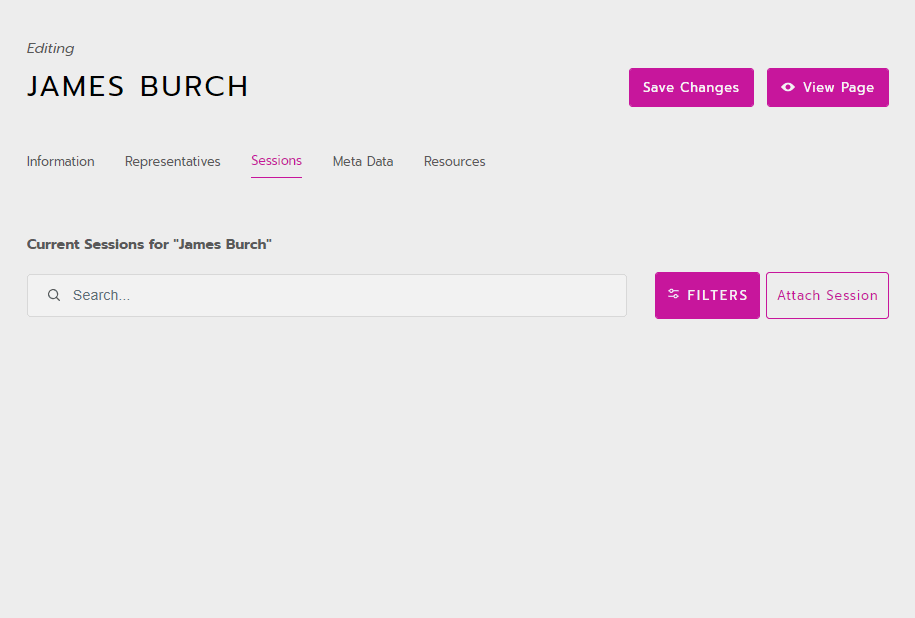
Task: Select the Sessions tab
Action: pos(276,160)
